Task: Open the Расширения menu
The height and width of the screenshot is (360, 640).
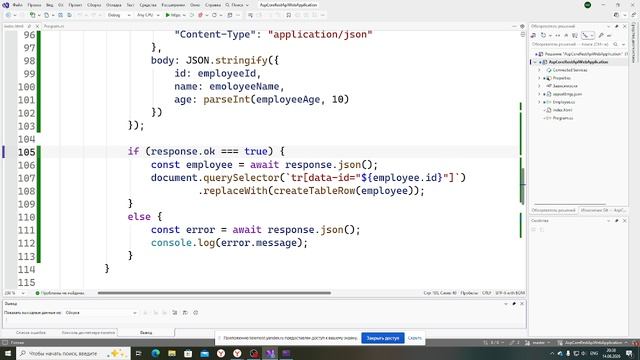Action: [x=173, y=5]
